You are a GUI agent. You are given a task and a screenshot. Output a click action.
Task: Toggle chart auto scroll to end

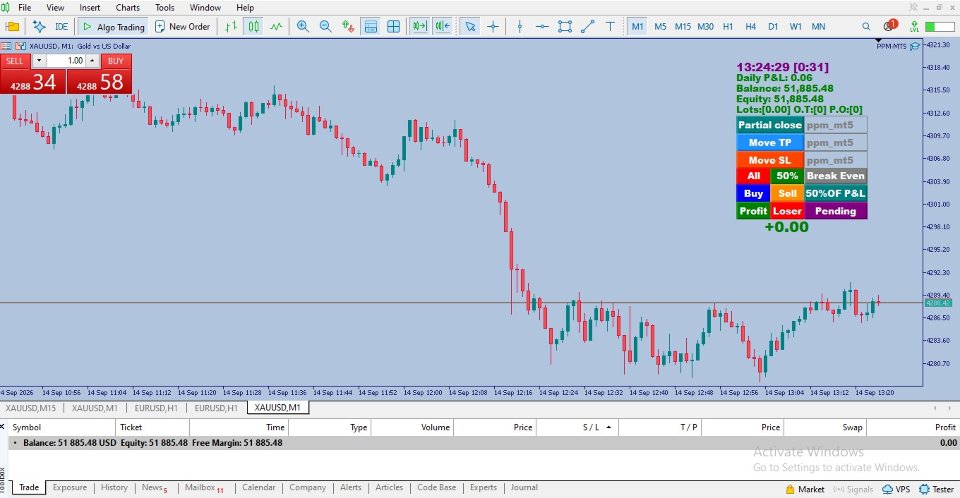(x=419, y=26)
